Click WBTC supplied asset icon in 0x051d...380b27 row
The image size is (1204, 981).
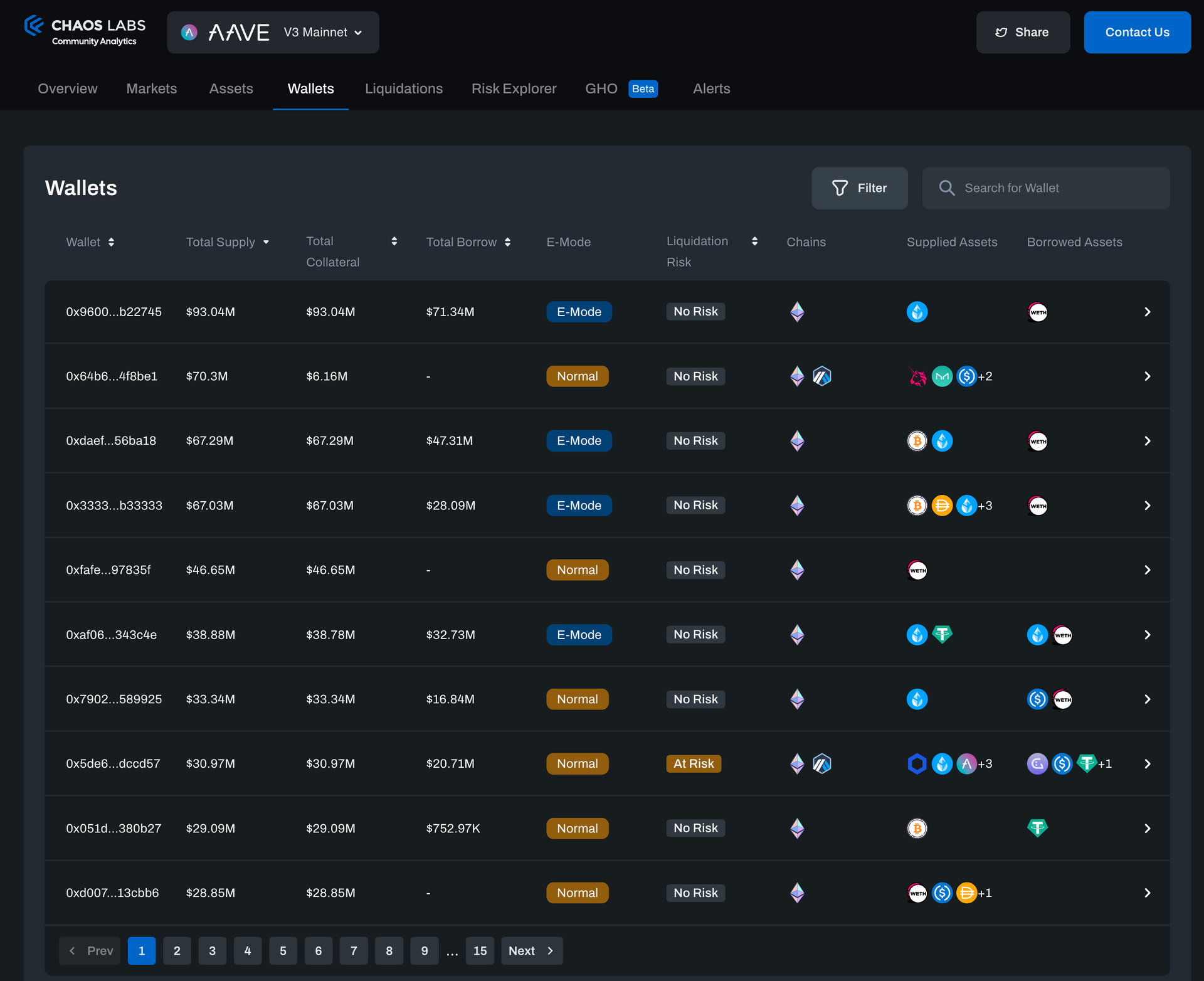click(x=917, y=829)
